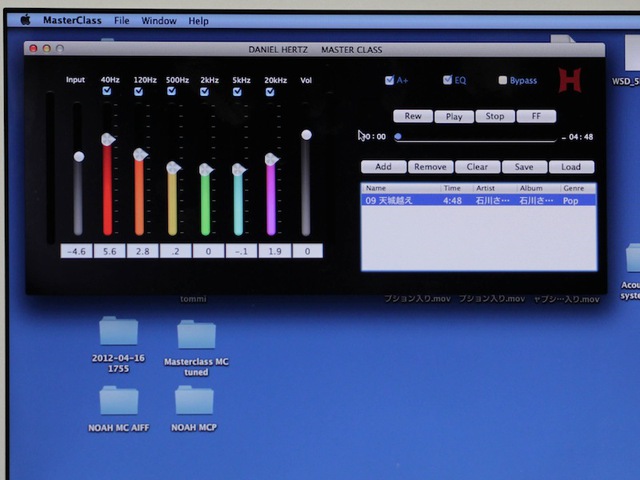Image resolution: width=640 pixels, height=480 pixels.
Task: Click the elapsed time 0:00 label
Action: (375, 136)
